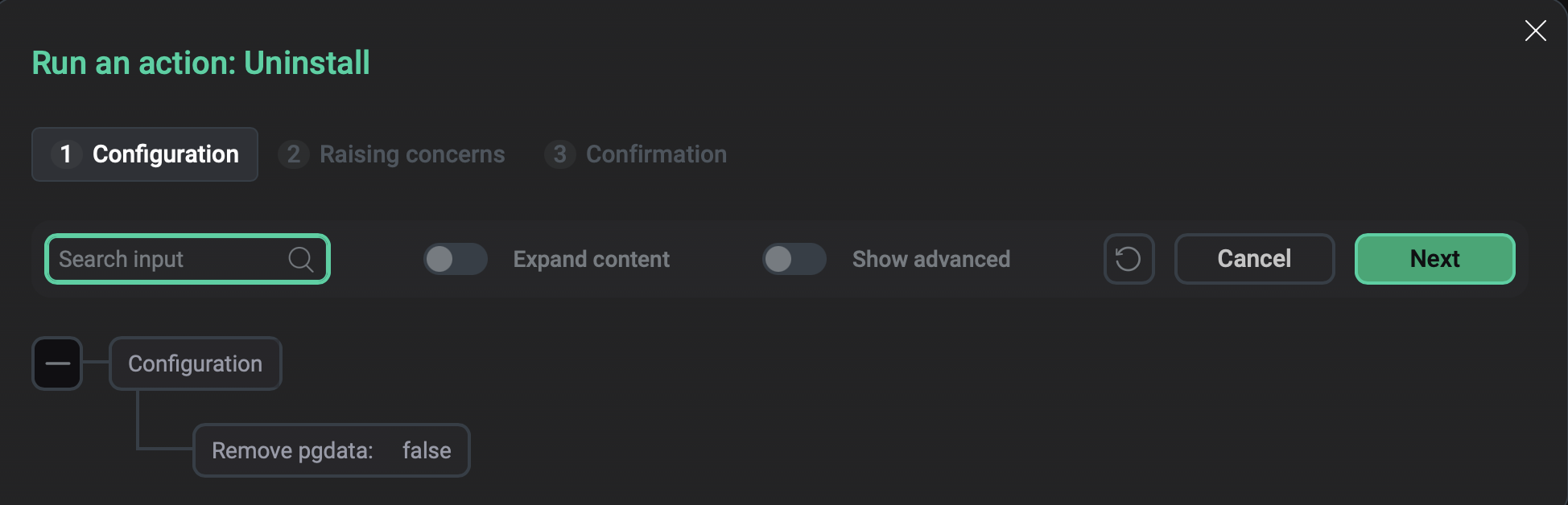Screen dimensions: 1568x505
Task: Select the Remove pgdata: false item
Action: point(332,450)
